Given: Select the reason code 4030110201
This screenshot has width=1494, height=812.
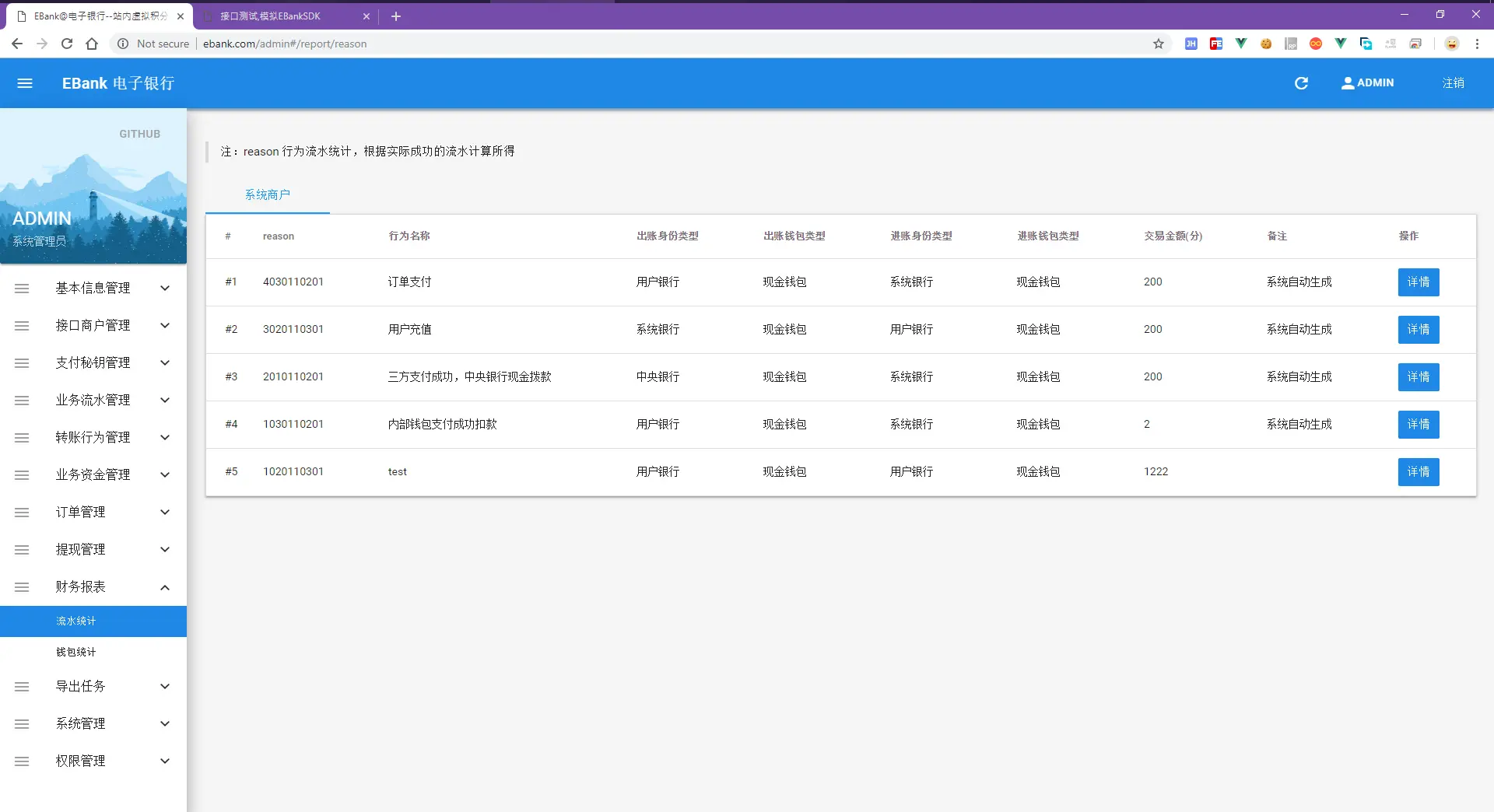Looking at the screenshot, I should [293, 282].
